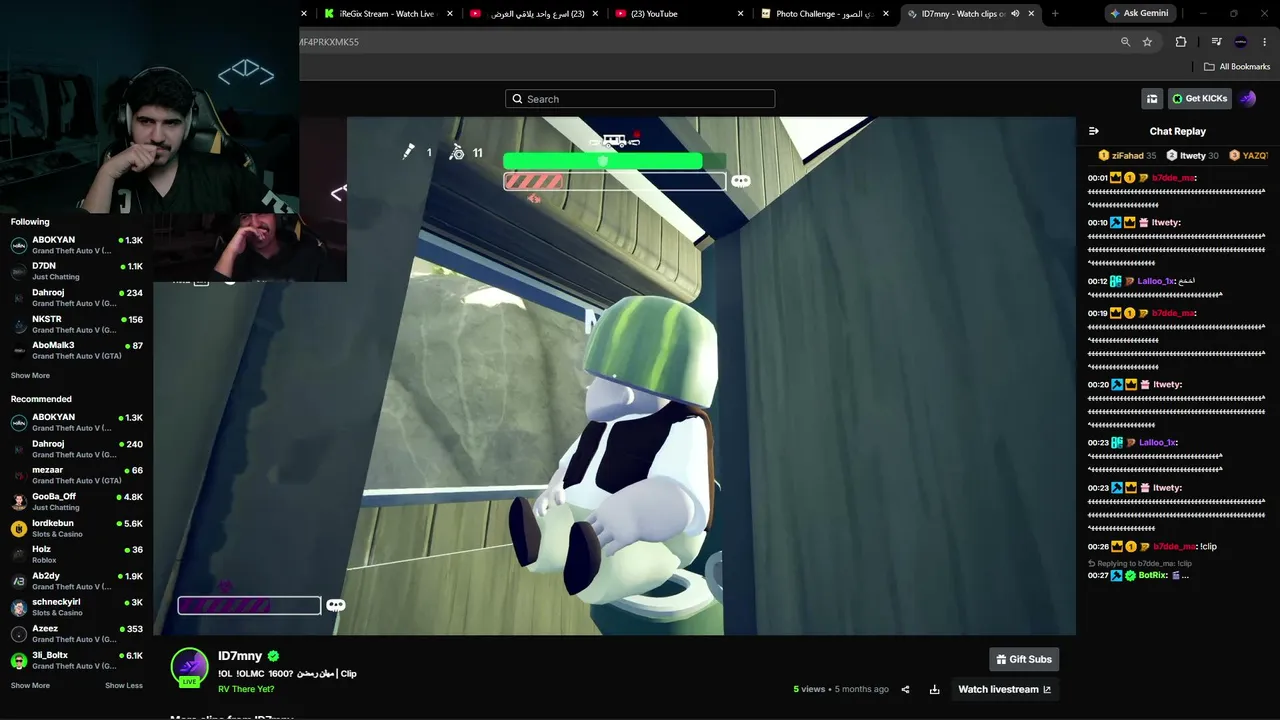Click b7dde_ma username at 00:01 in chat
This screenshot has height=720, width=1280.
tap(1173, 178)
